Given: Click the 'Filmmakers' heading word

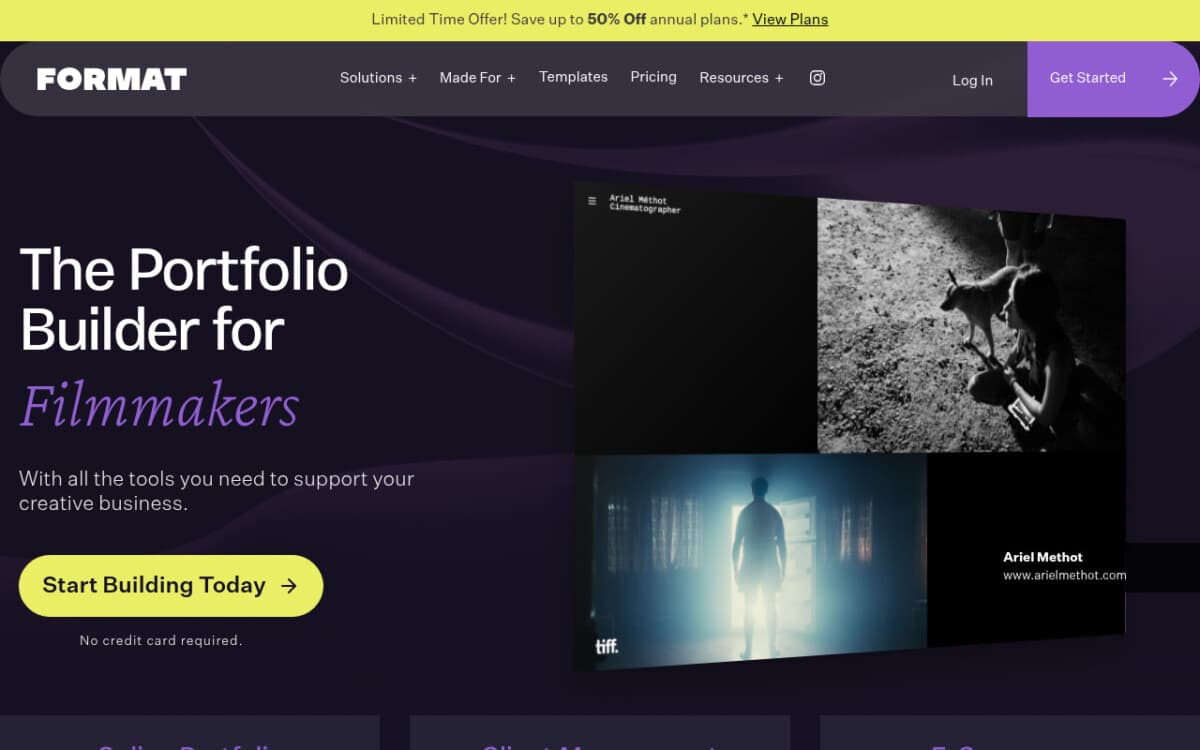Looking at the screenshot, I should pyautogui.click(x=159, y=405).
